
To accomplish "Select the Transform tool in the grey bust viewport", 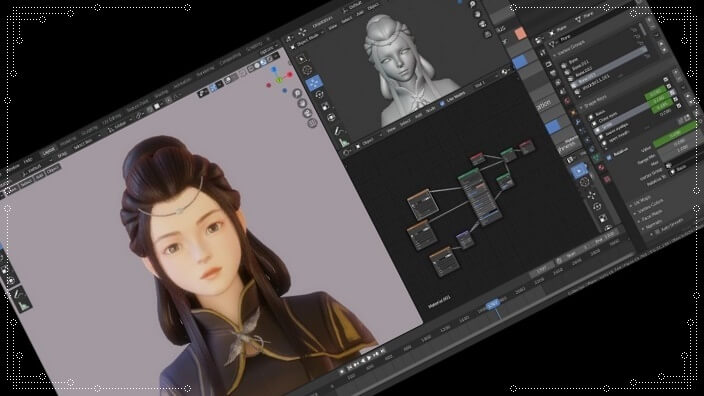I will (x=331, y=118).
